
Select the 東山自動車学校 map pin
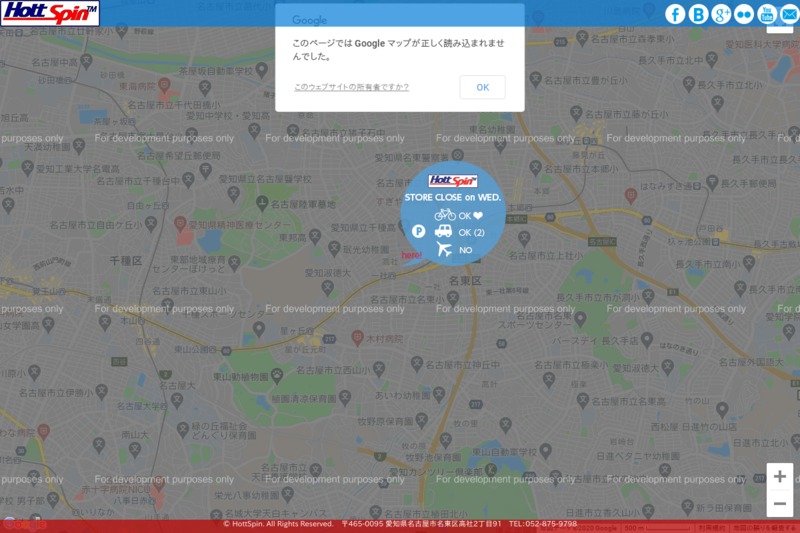(545, 450)
